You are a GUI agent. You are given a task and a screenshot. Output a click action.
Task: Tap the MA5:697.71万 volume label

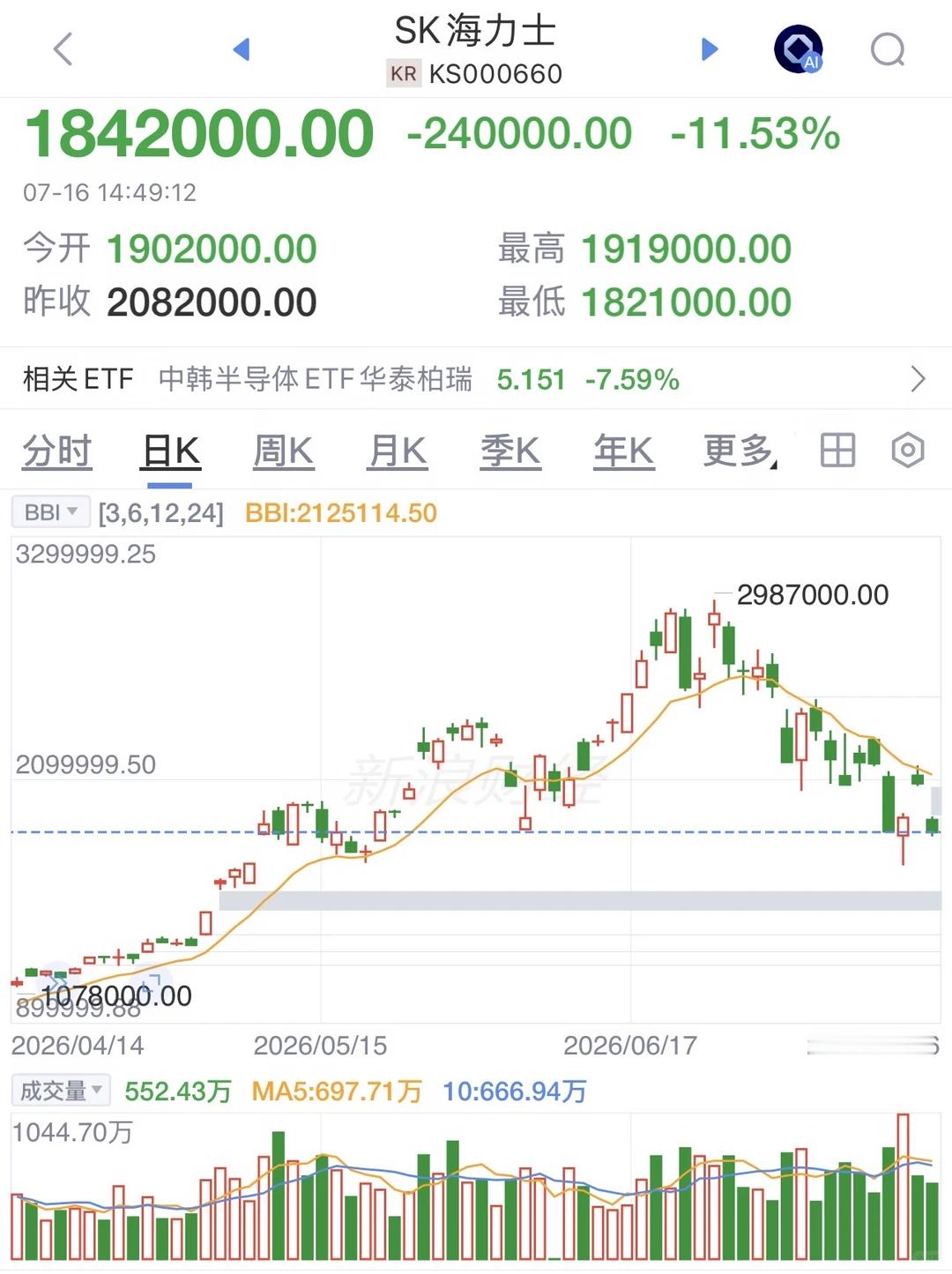tap(337, 1091)
